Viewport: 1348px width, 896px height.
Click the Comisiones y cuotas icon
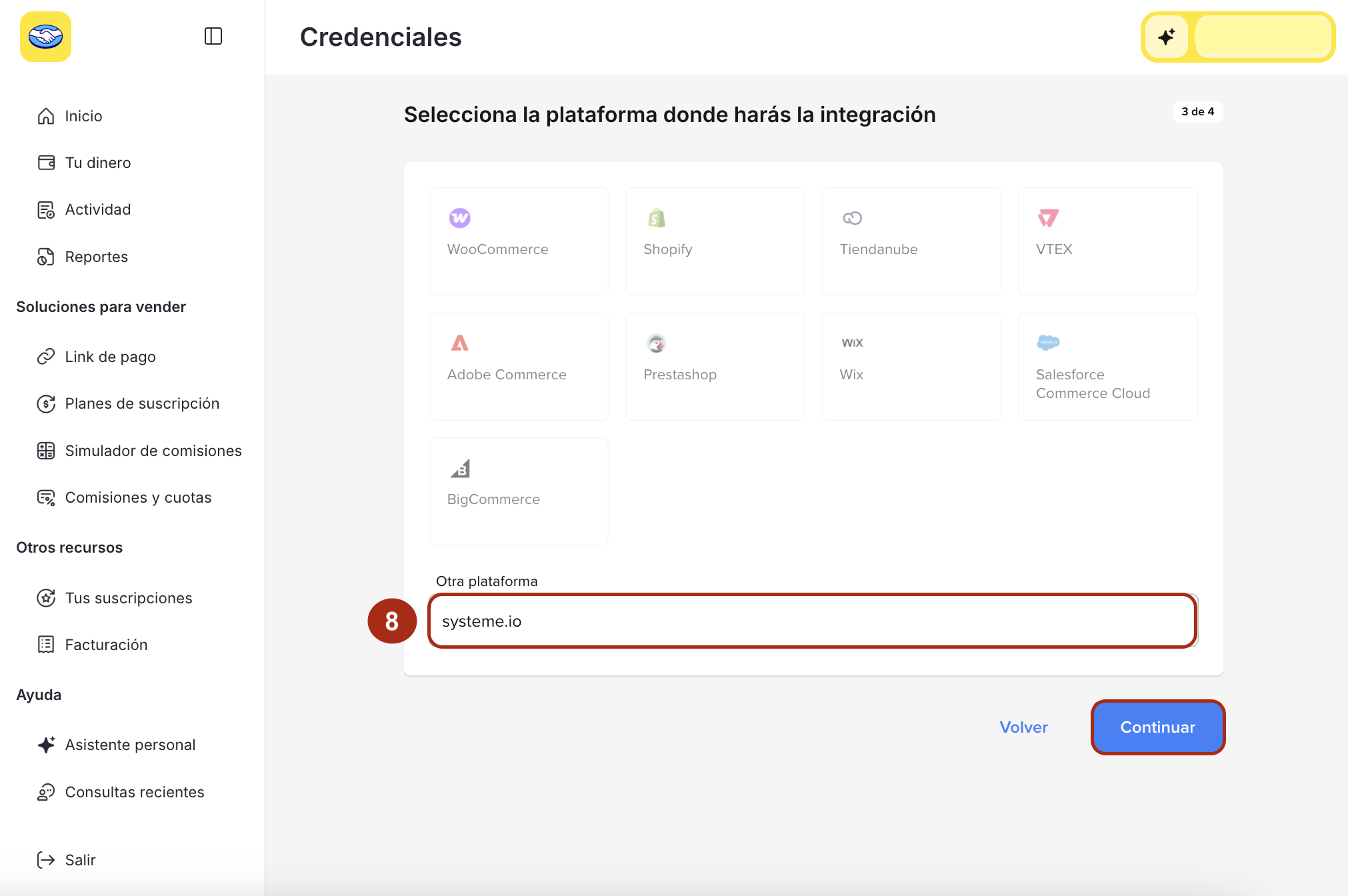(x=46, y=498)
